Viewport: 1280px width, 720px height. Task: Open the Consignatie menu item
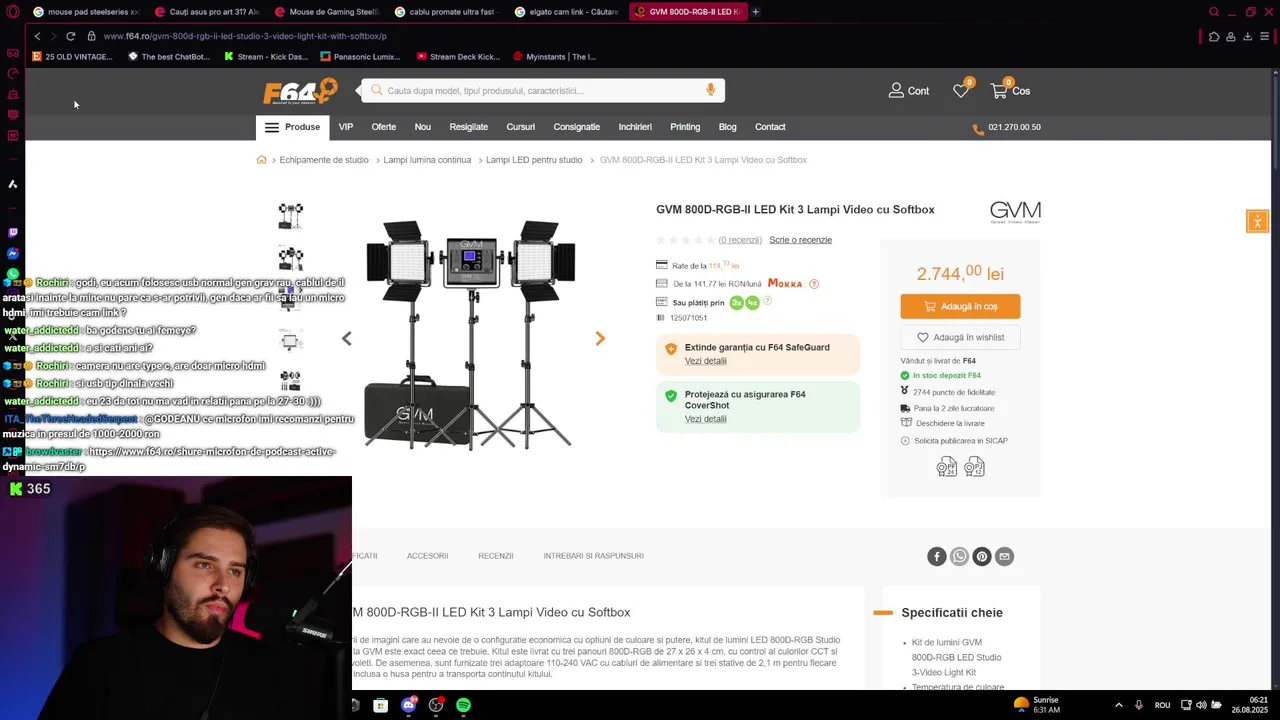577,127
